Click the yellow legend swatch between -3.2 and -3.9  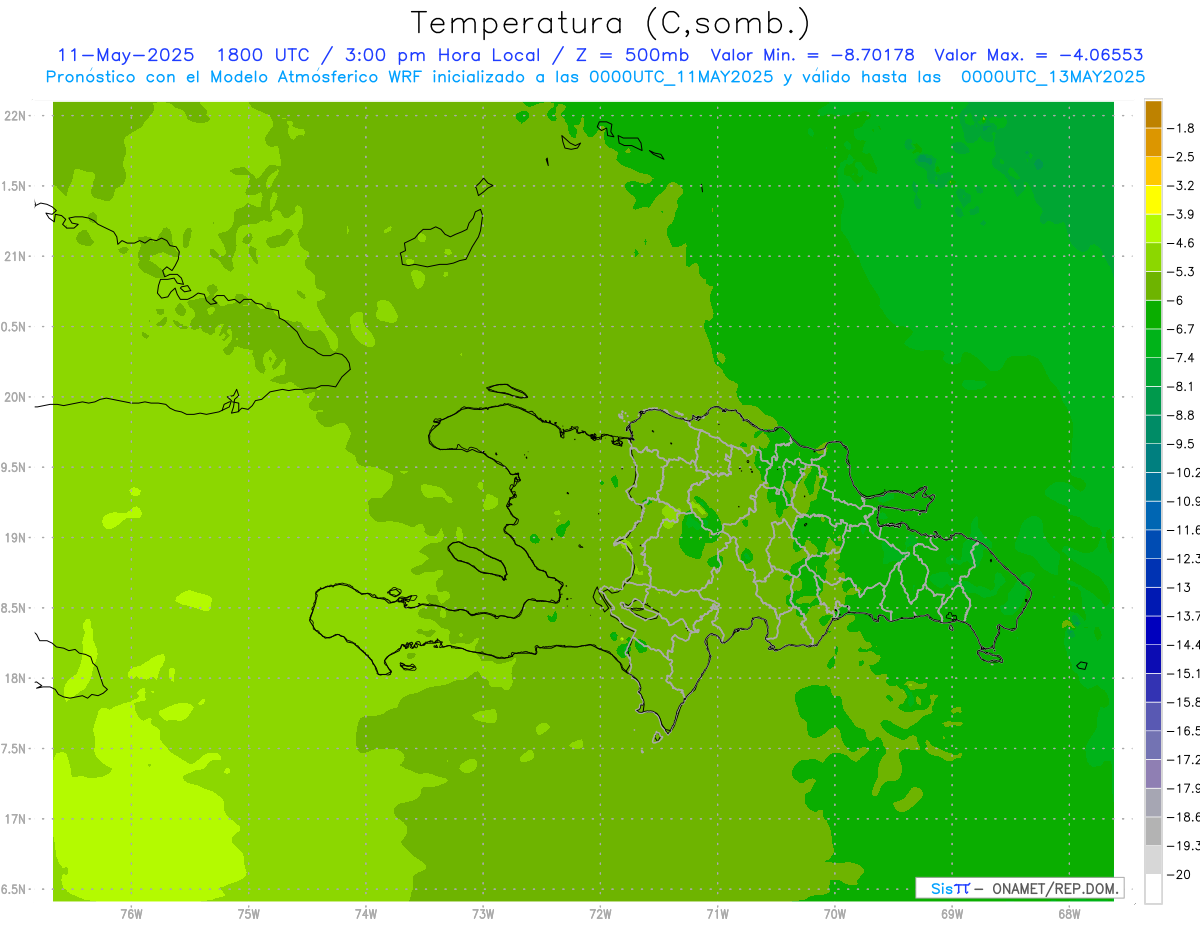pos(1153,200)
